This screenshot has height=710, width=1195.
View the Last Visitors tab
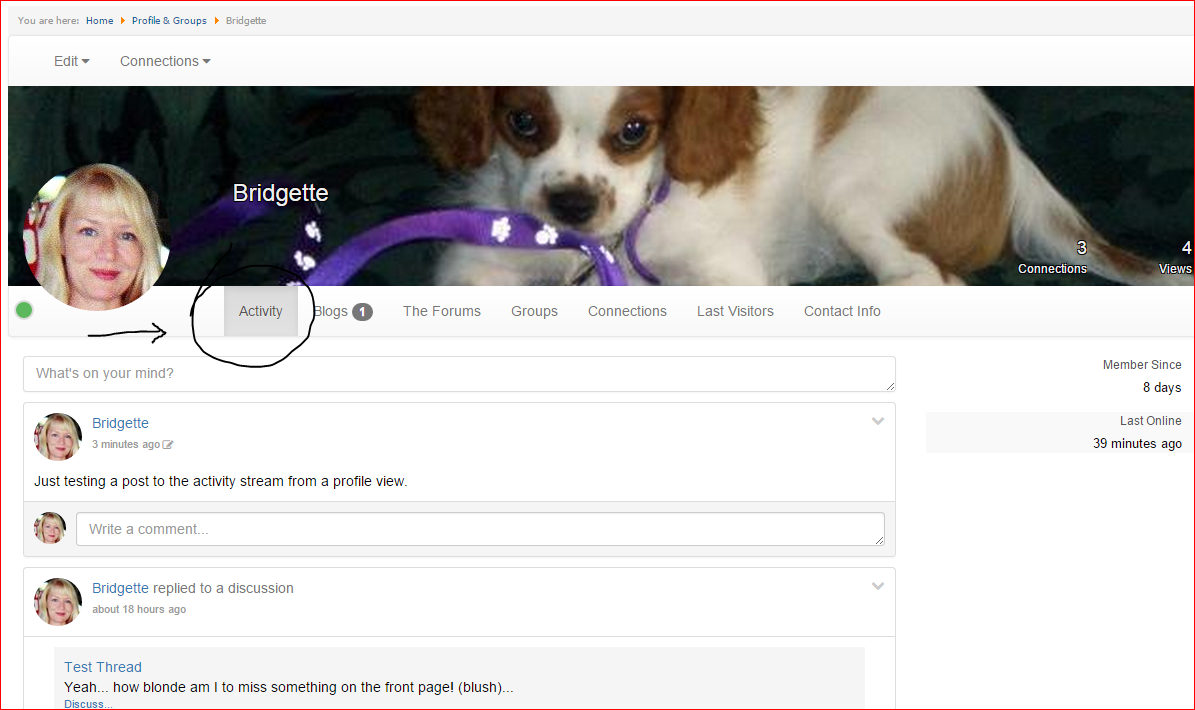[735, 311]
